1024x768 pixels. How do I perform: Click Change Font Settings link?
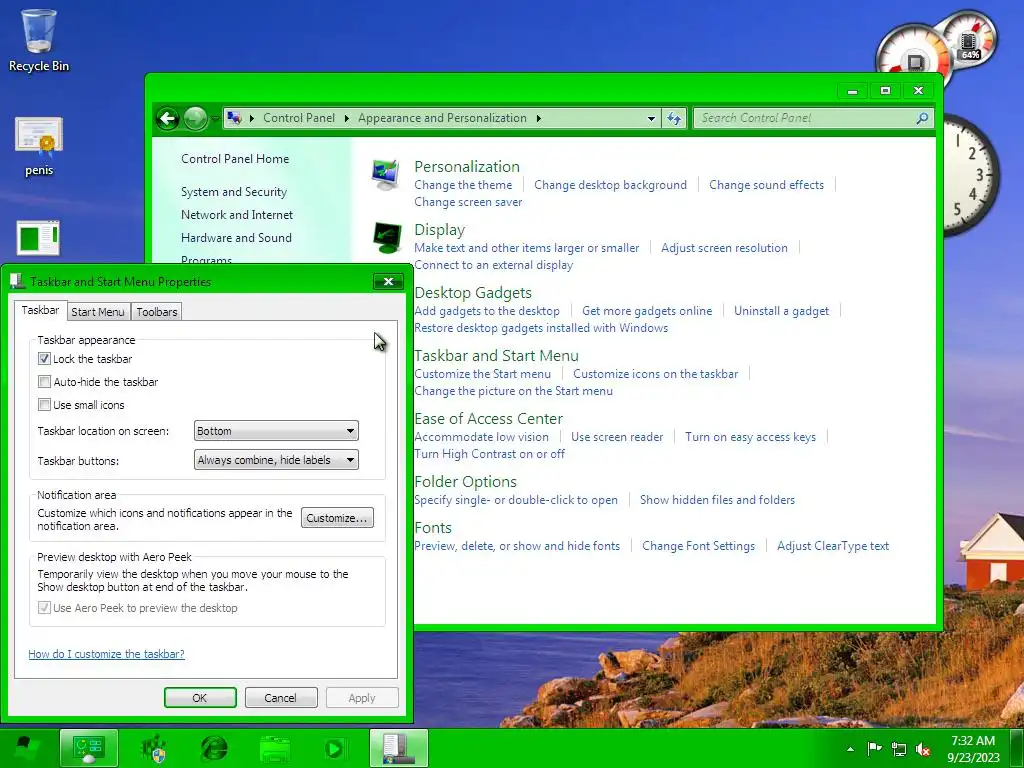(x=698, y=546)
